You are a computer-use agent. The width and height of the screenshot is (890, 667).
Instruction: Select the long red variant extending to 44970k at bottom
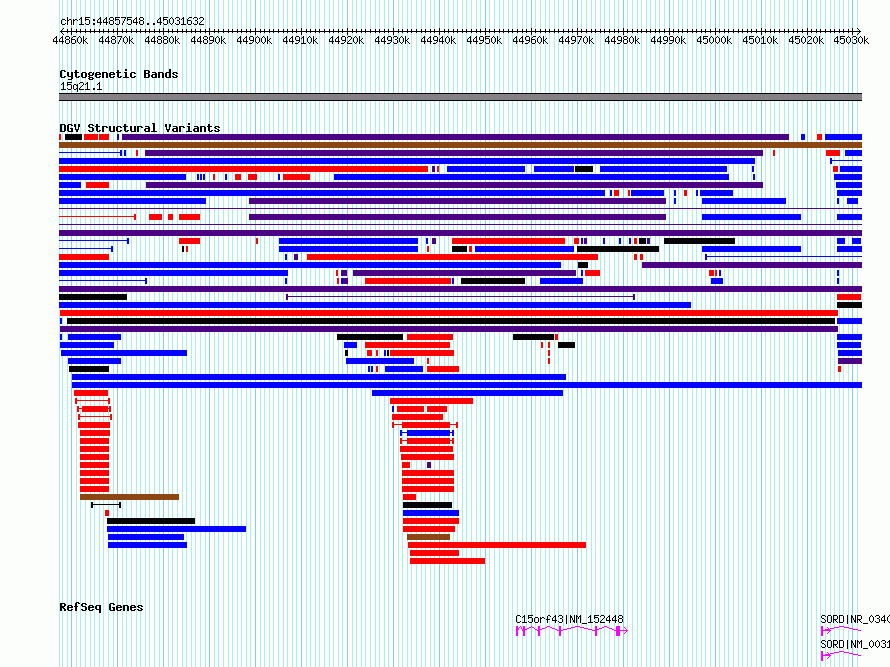point(497,545)
